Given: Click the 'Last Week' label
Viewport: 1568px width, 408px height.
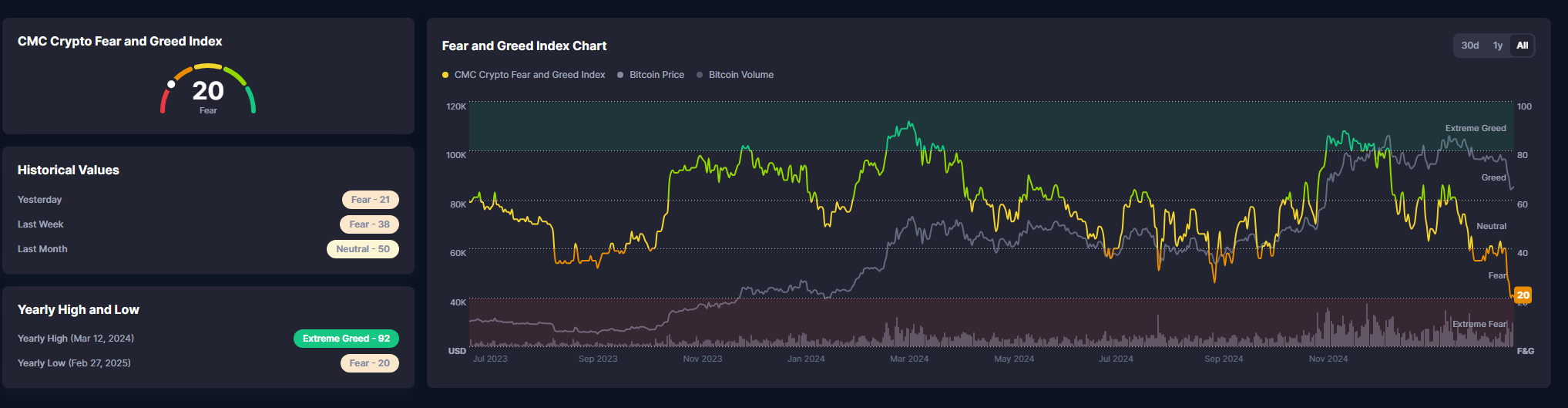Looking at the screenshot, I should click(41, 224).
